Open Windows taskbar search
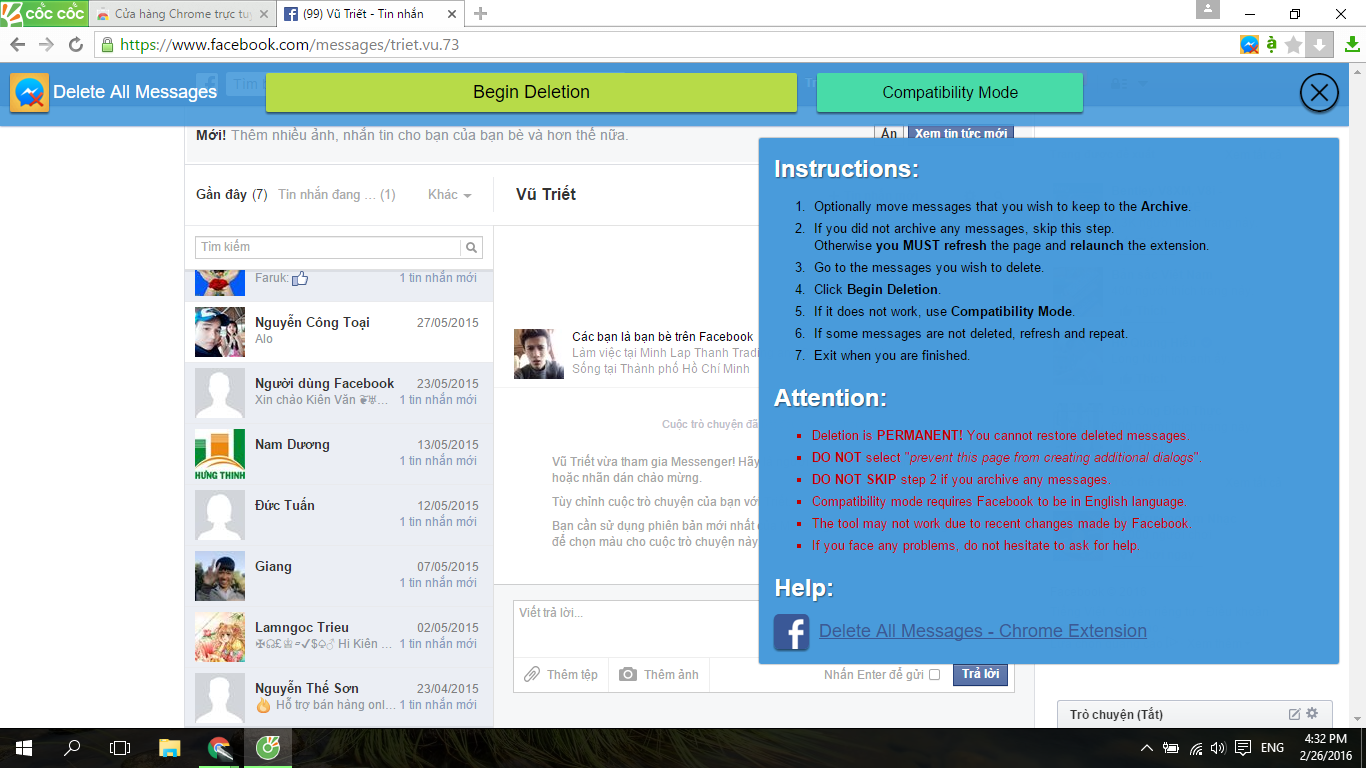The height and width of the screenshot is (768, 1366). 72,747
